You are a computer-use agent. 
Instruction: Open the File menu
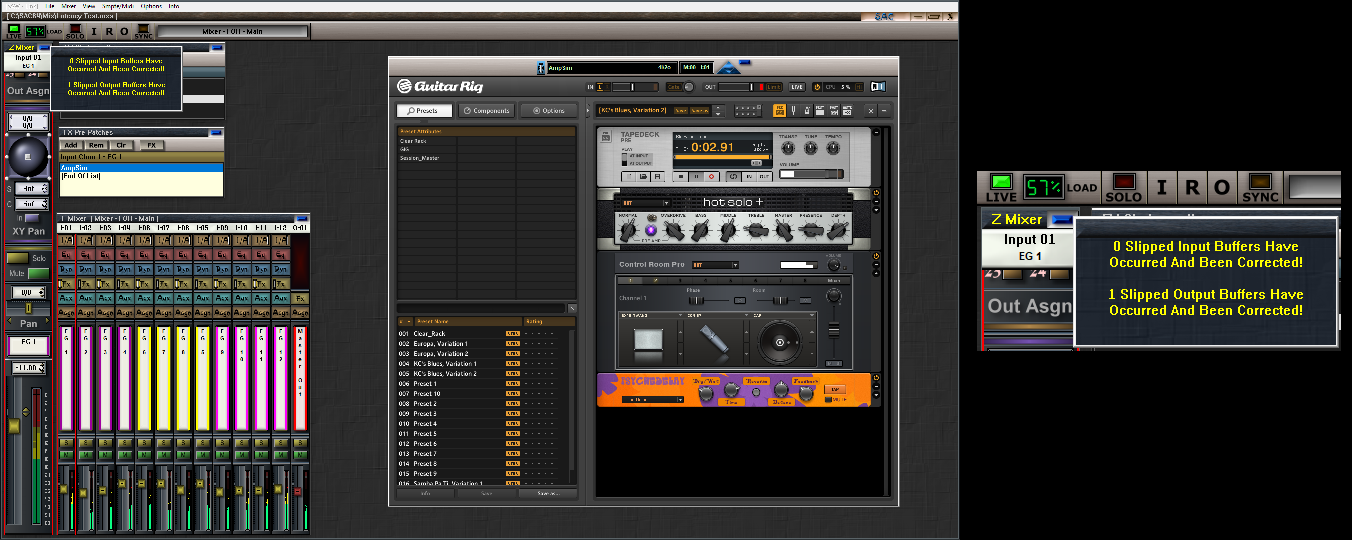[x=50, y=6]
